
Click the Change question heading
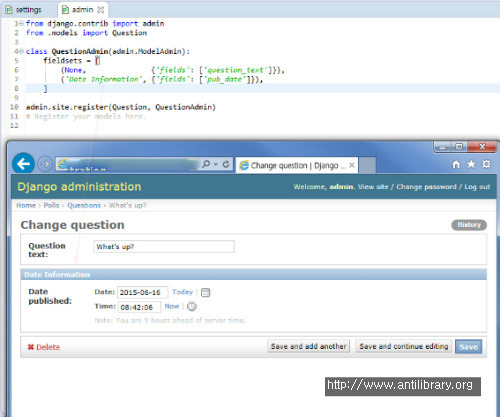(x=73, y=225)
